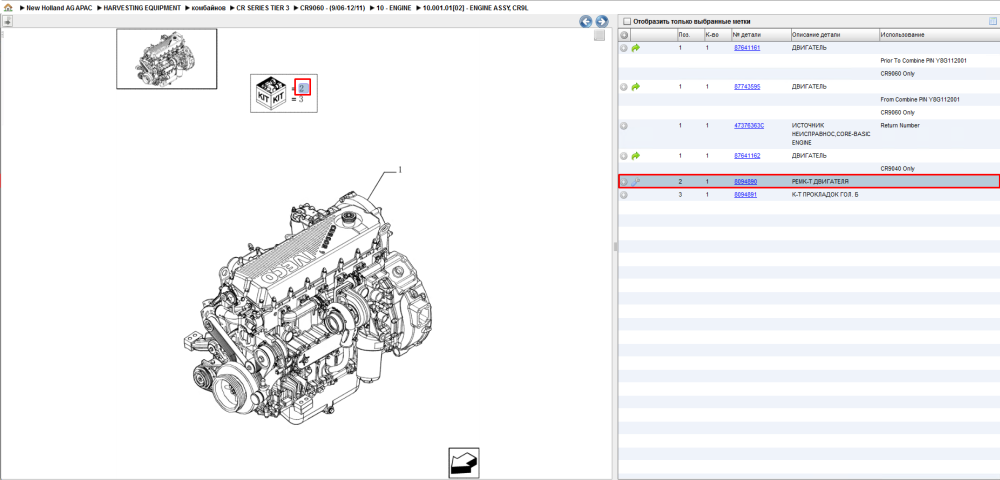Screen dimensions: 1000x480
Task: Open the column settings icon above parts table
Action: point(992,21)
